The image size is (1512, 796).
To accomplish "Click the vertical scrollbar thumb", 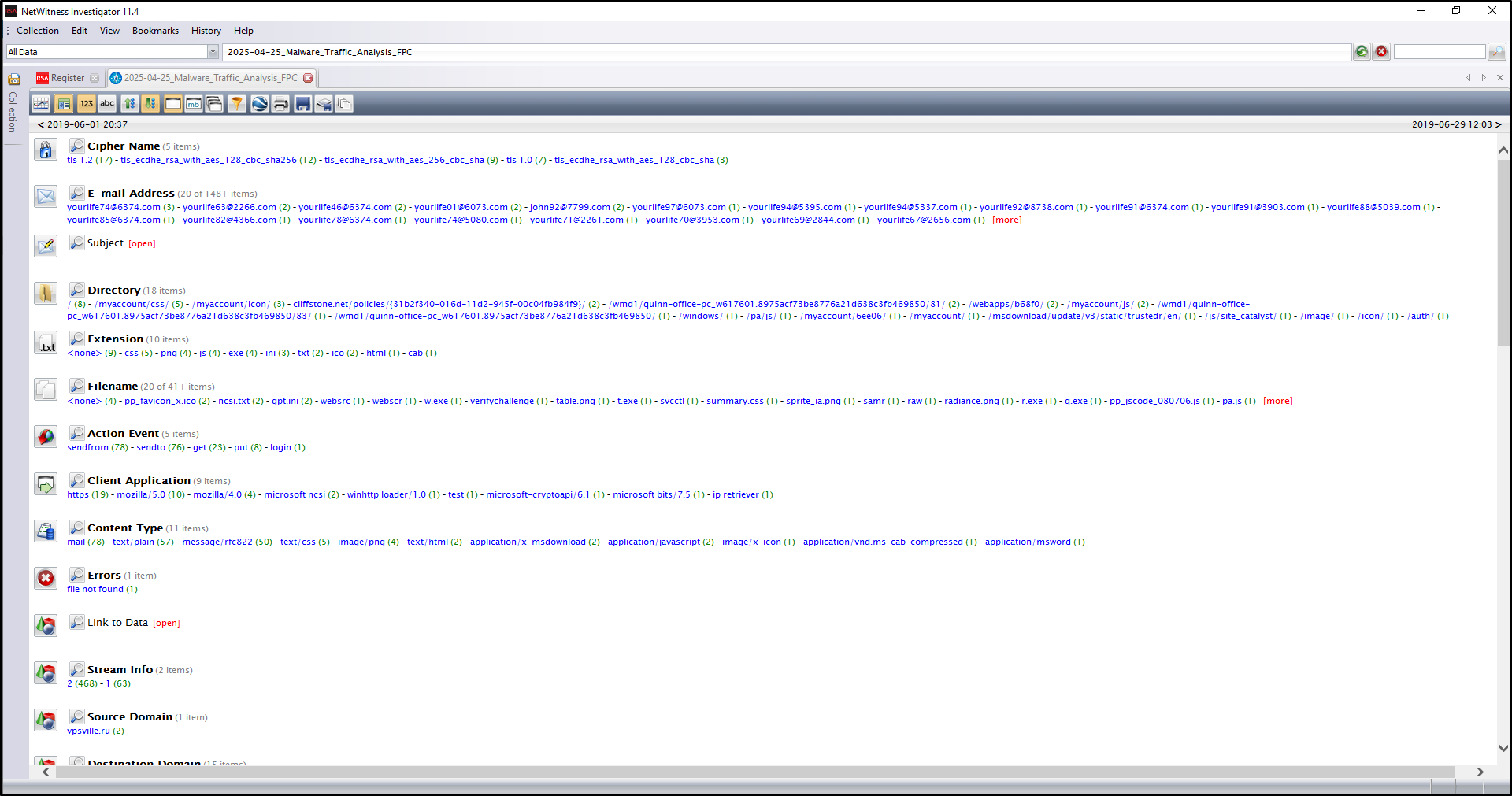I will point(1503,252).
